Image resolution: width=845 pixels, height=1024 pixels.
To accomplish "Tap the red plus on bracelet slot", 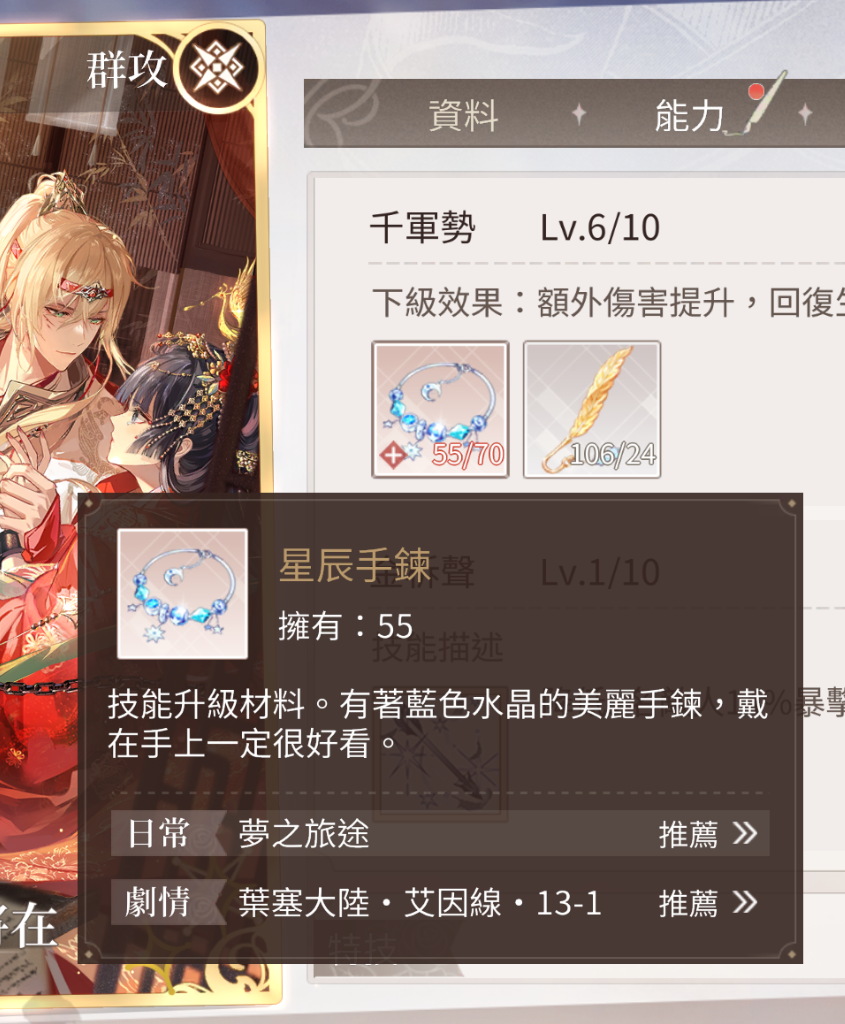I will pyautogui.click(x=392, y=455).
